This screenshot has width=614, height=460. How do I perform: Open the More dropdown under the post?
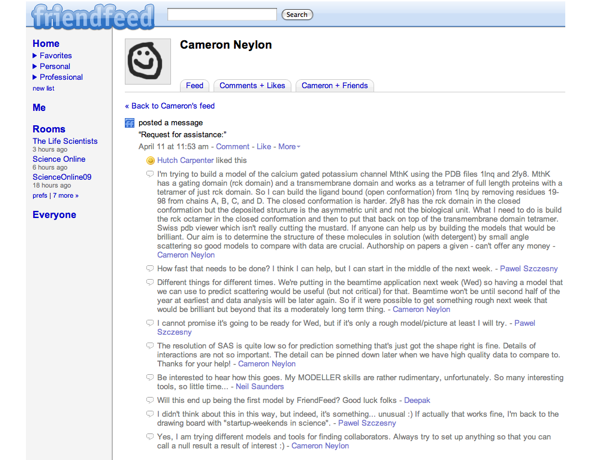pyautogui.click(x=289, y=146)
